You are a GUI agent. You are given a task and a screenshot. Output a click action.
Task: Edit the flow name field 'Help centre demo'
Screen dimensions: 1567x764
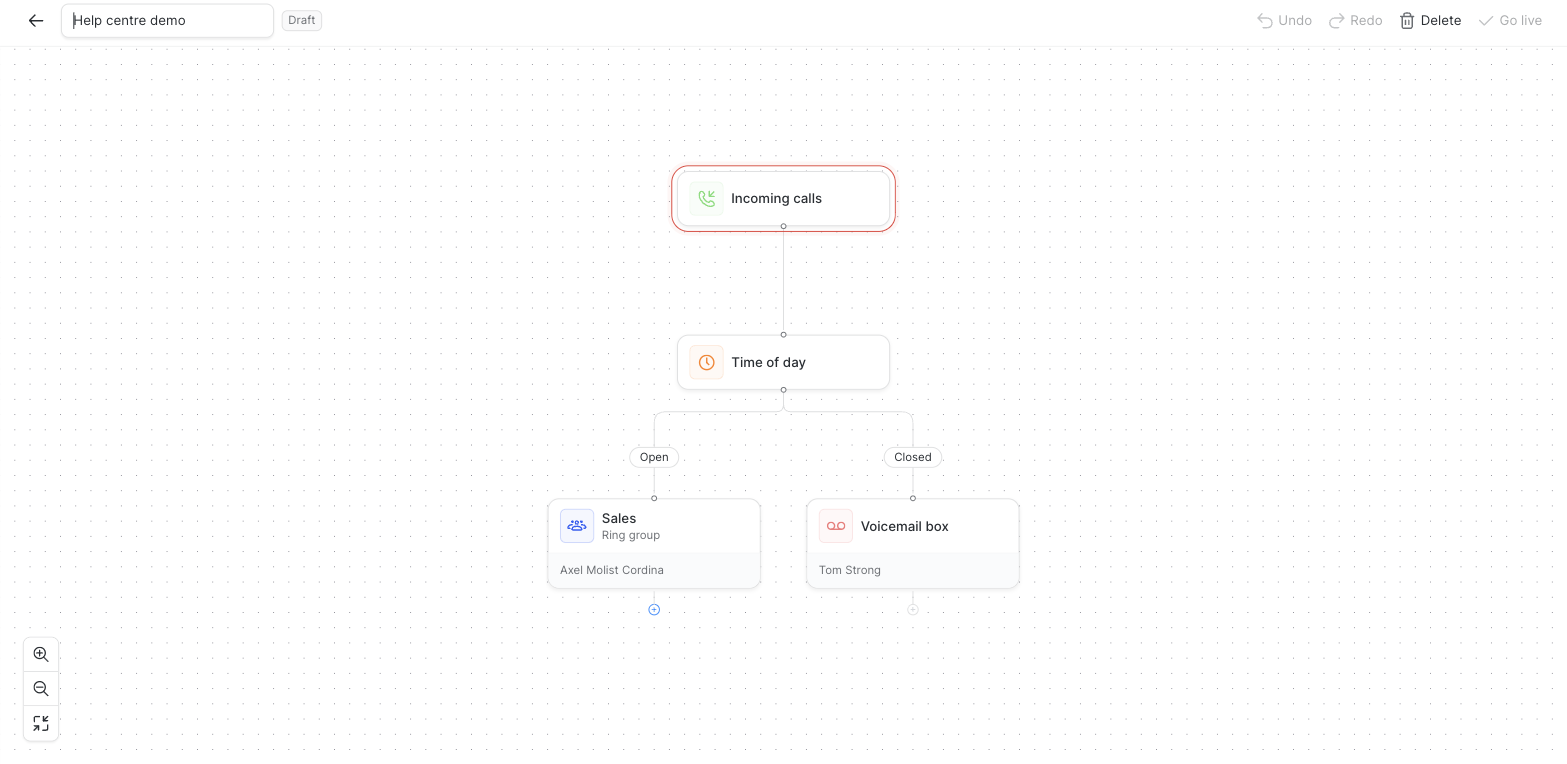pyautogui.click(x=167, y=20)
